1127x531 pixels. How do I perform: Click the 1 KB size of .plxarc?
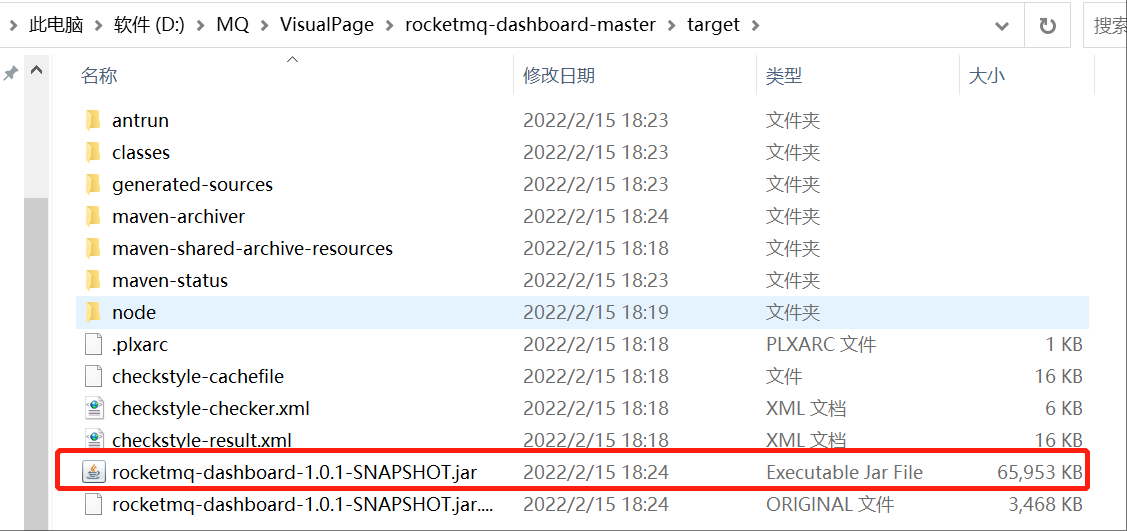click(1064, 344)
